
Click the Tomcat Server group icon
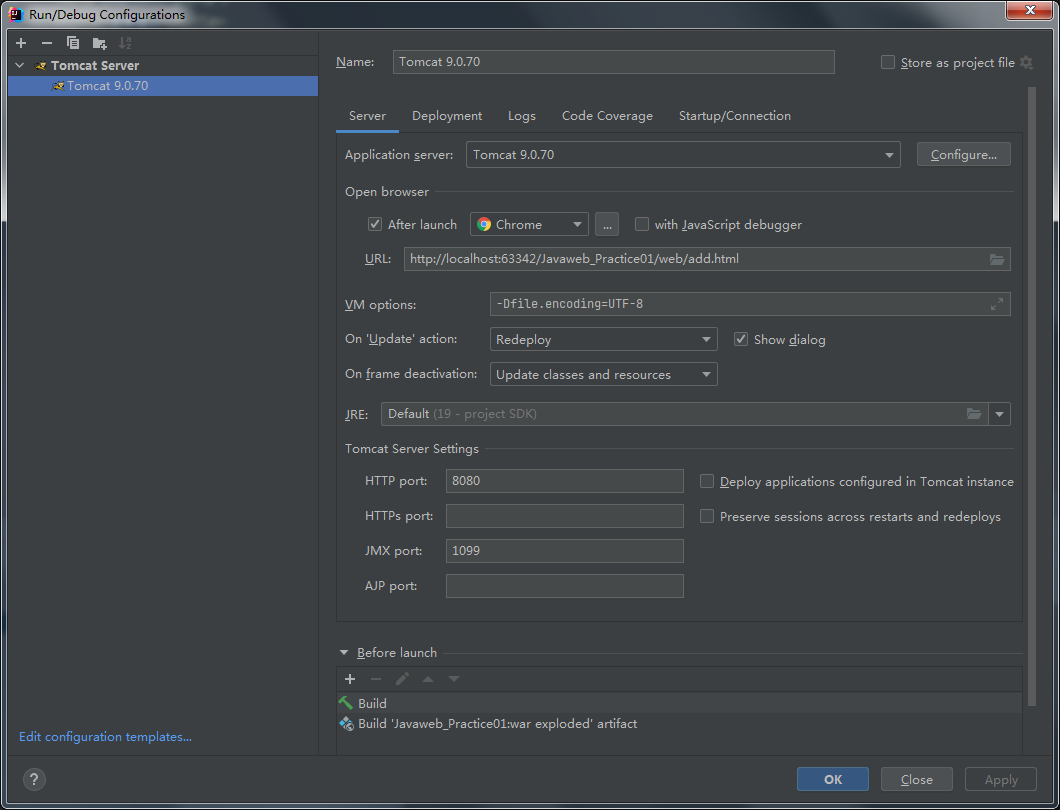click(x=41, y=66)
